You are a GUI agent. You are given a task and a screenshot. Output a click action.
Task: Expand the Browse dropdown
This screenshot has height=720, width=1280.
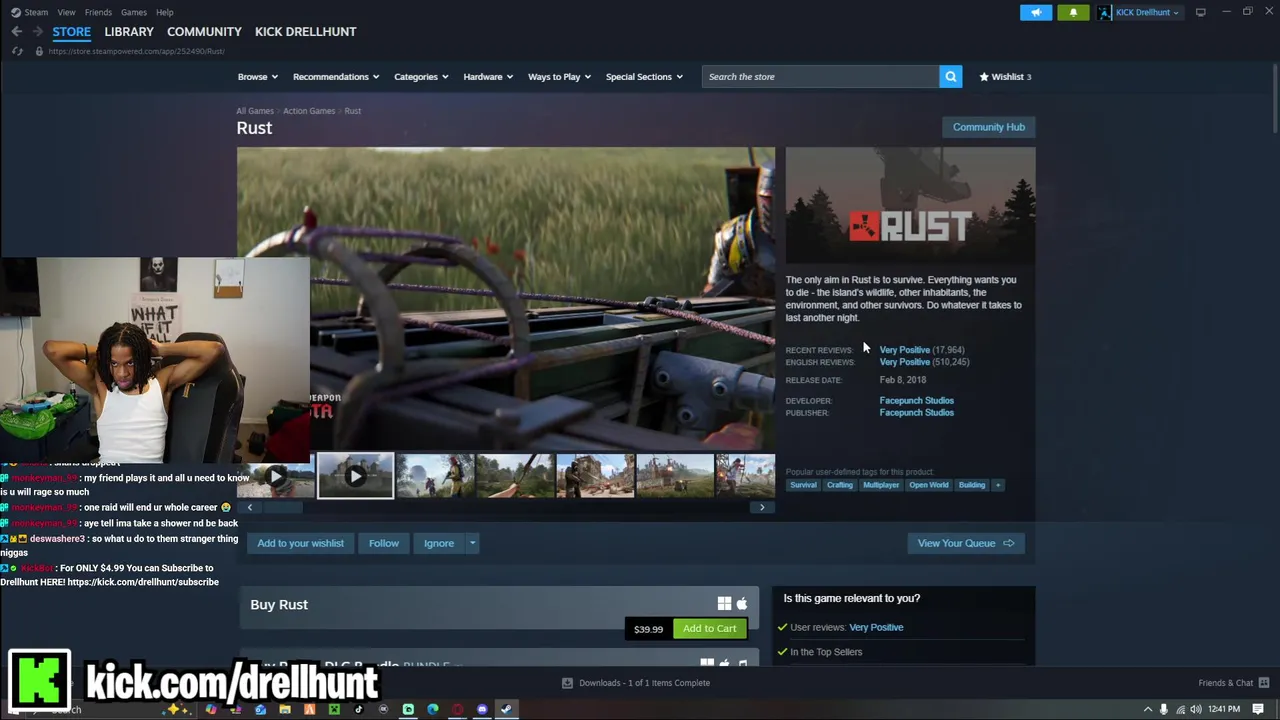point(256,77)
